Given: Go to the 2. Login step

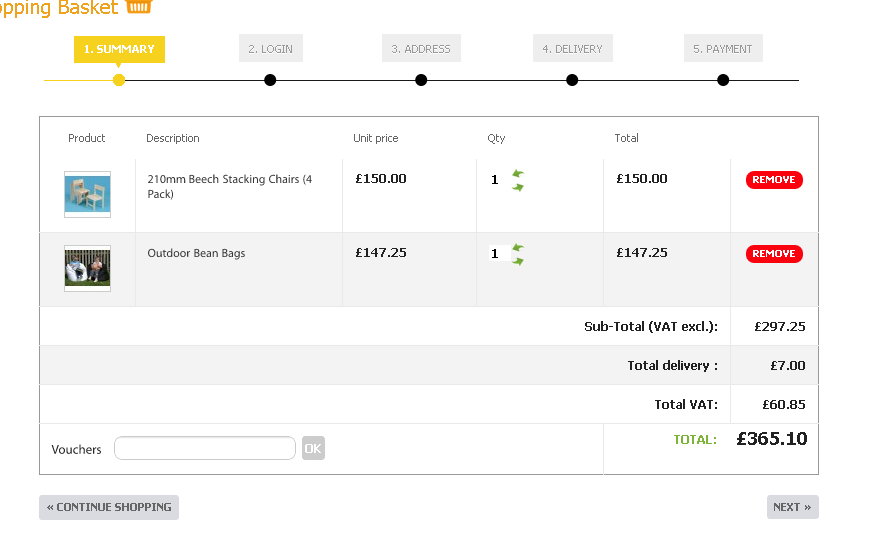Looking at the screenshot, I should click(271, 49).
